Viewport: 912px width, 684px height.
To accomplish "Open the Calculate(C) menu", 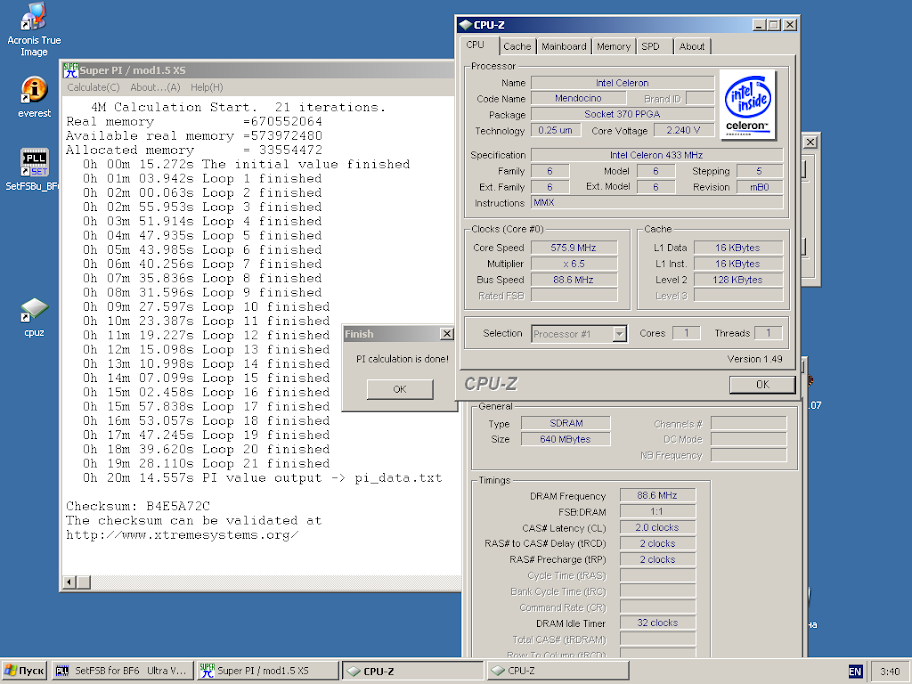I will pyautogui.click(x=93, y=87).
